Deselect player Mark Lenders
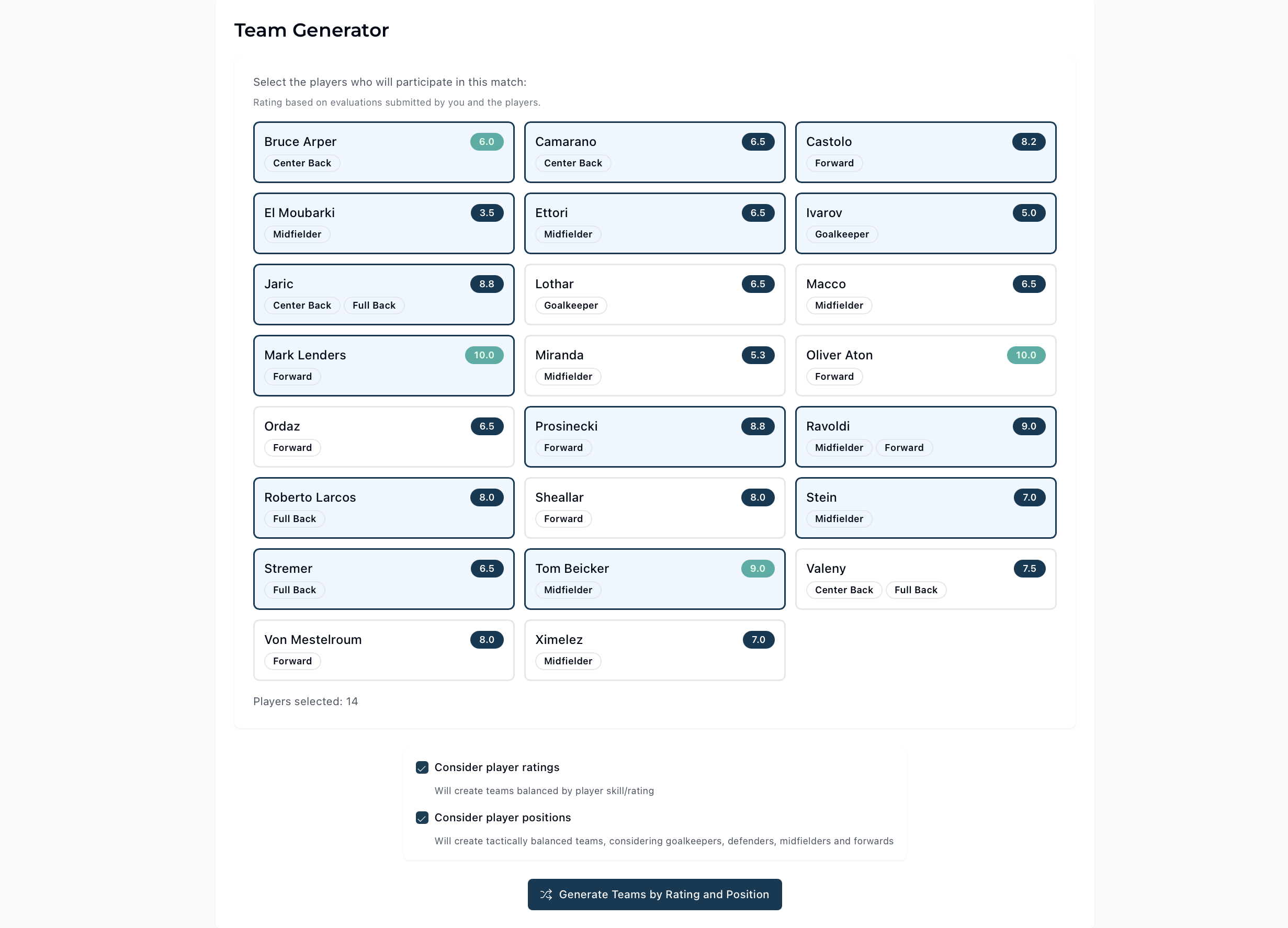This screenshot has height=928, width=1288. coord(384,366)
